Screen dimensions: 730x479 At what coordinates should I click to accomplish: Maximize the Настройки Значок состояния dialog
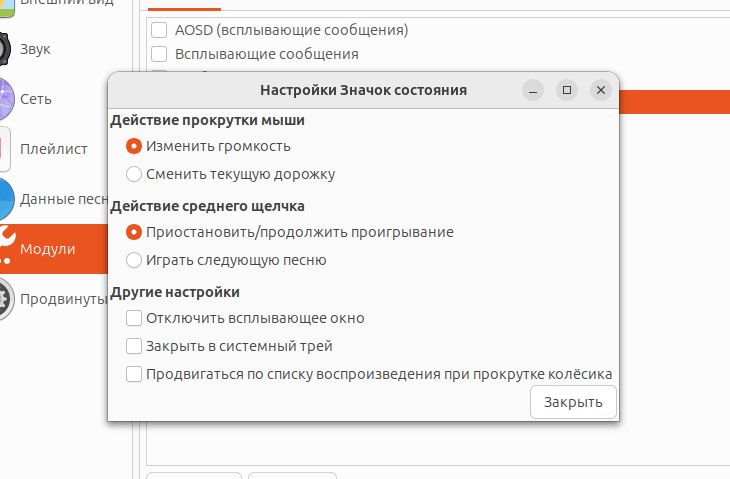click(567, 90)
